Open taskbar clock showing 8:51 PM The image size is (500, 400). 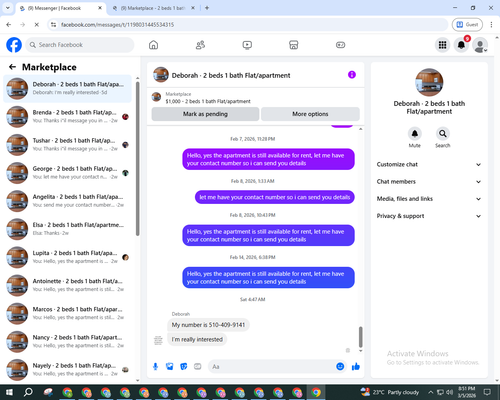coord(466,392)
